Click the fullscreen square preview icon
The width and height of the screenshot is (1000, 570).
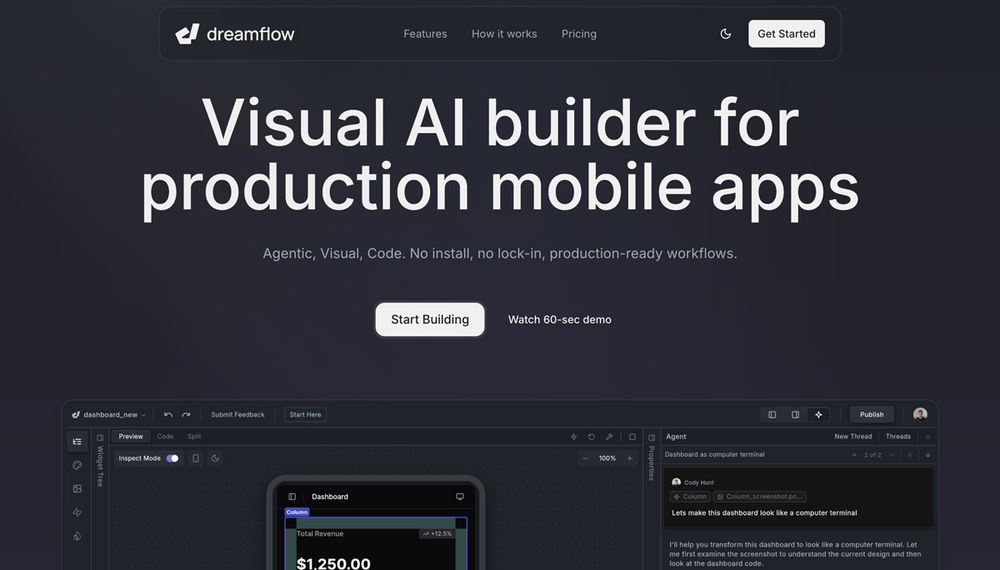pos(632,437)
